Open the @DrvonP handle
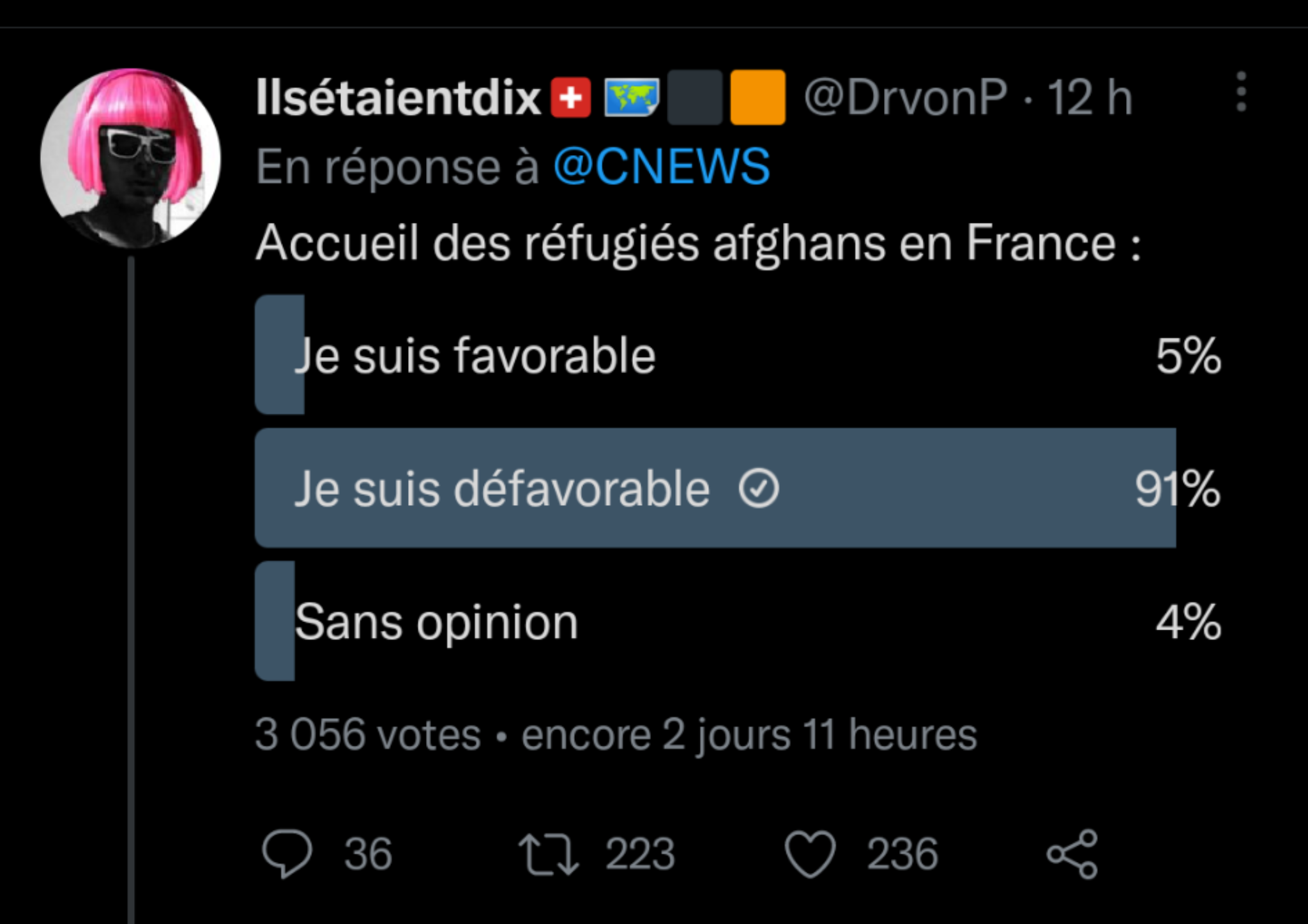Image resolution: width=1308 pixels, height=924 pixels. 905,98
